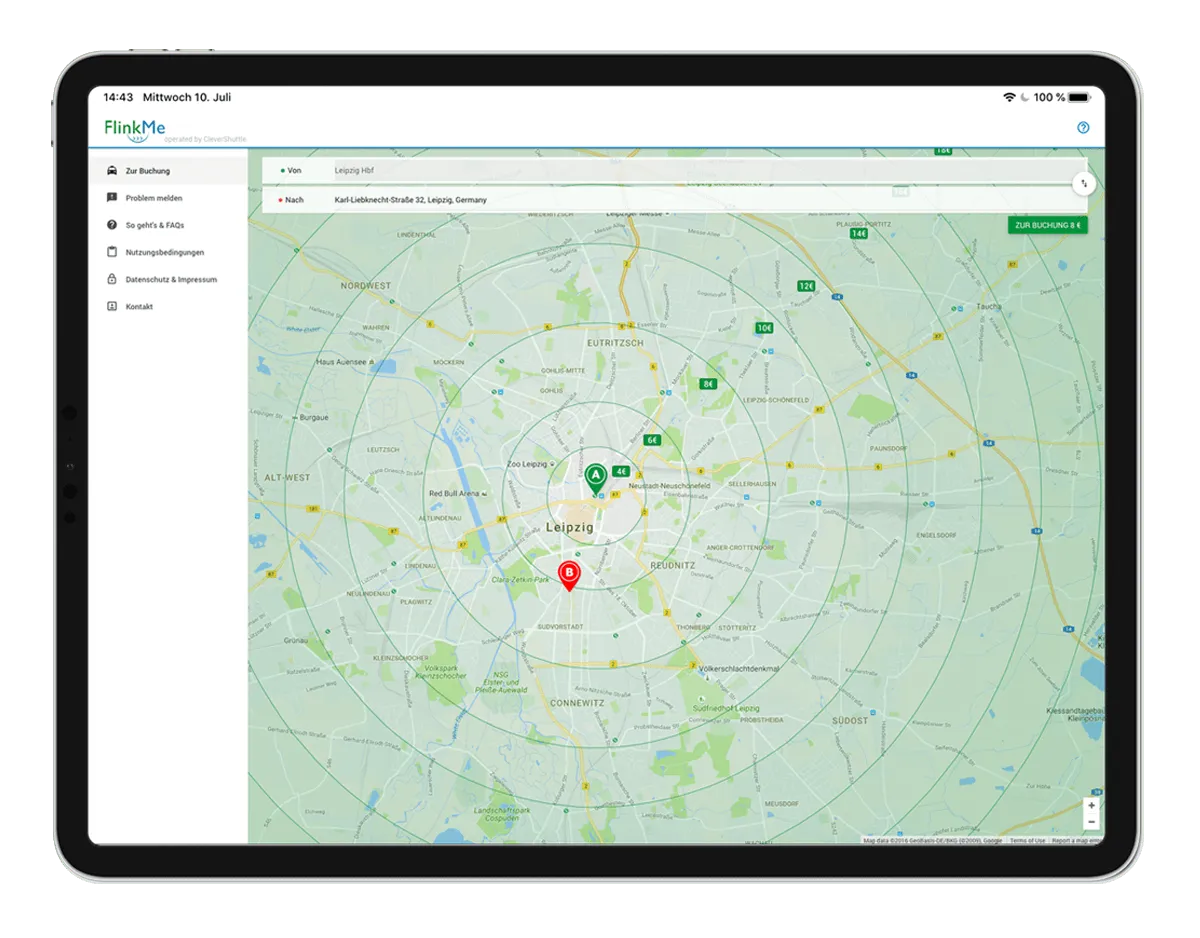
Task: Open Datenschutz & Impressum
Action: pyautogui.click(x=167, y=279)
